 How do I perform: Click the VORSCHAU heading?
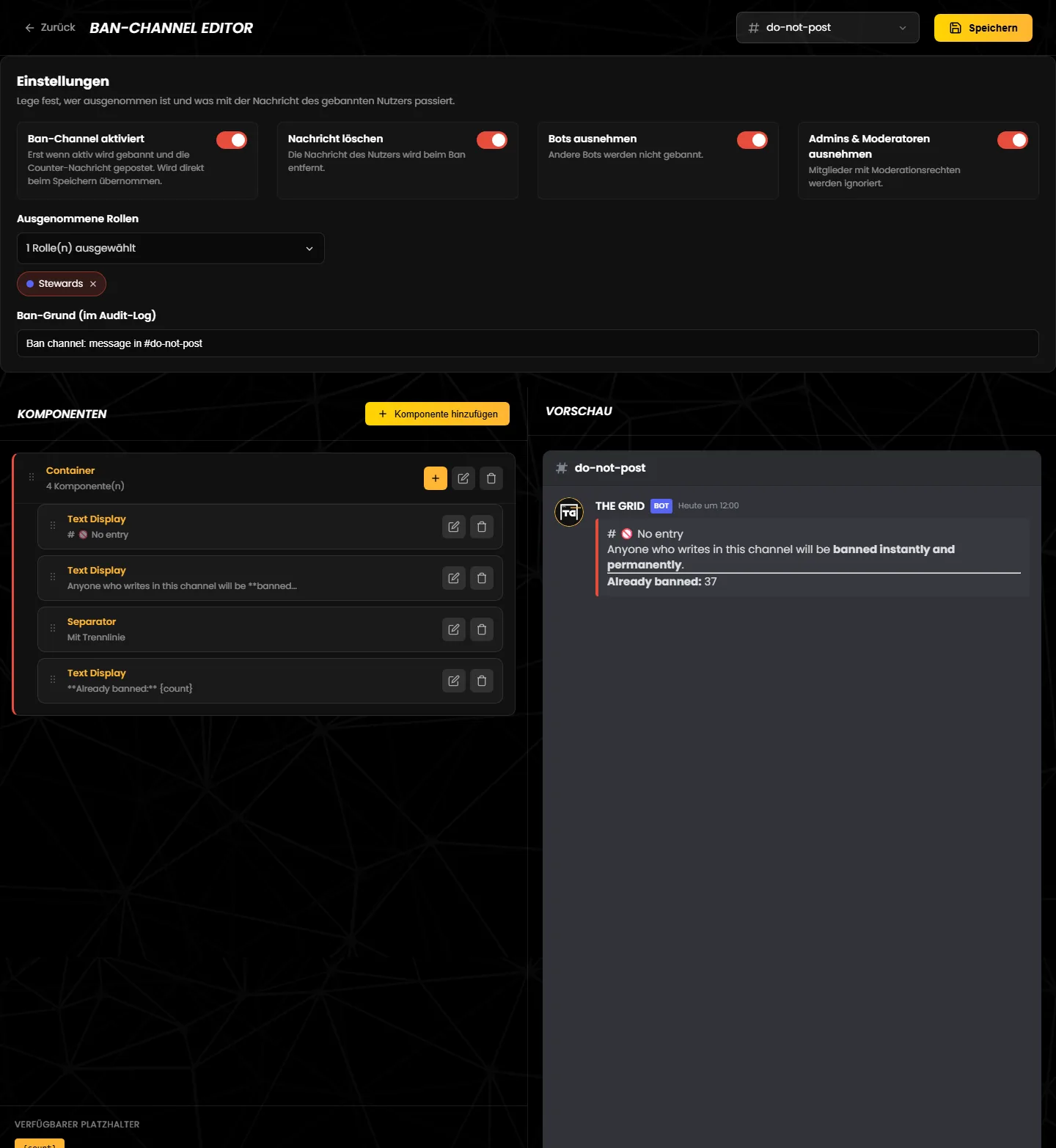579,412
